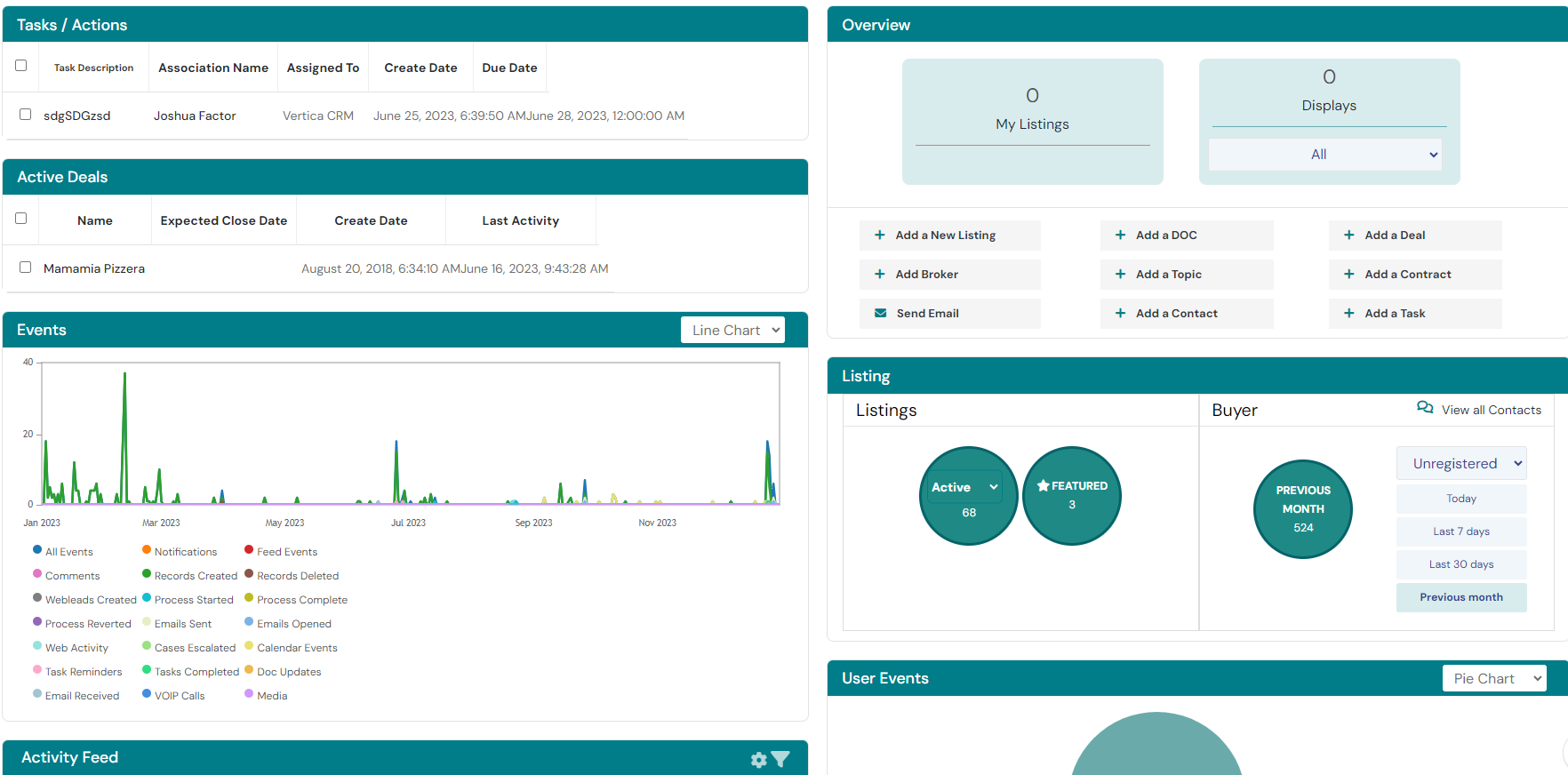The width and height of the screenshot is (1568, 775).
Task: Sort tasks by Association Name column
Action: [x=213, y=68]
